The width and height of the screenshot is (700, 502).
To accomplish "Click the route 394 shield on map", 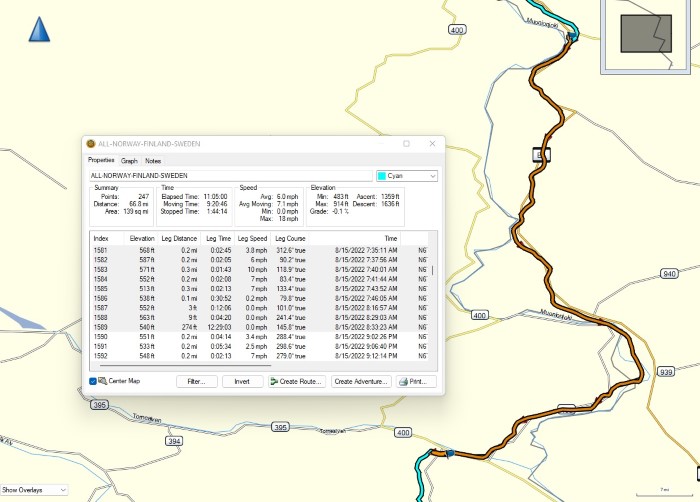I will pyautogui.click(x=174, y=441).
